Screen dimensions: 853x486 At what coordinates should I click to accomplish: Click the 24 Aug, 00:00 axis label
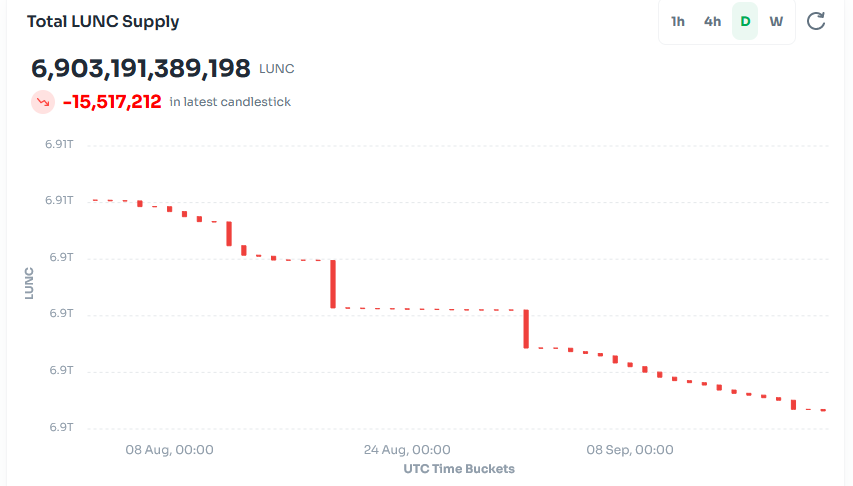tap(407, 450)
